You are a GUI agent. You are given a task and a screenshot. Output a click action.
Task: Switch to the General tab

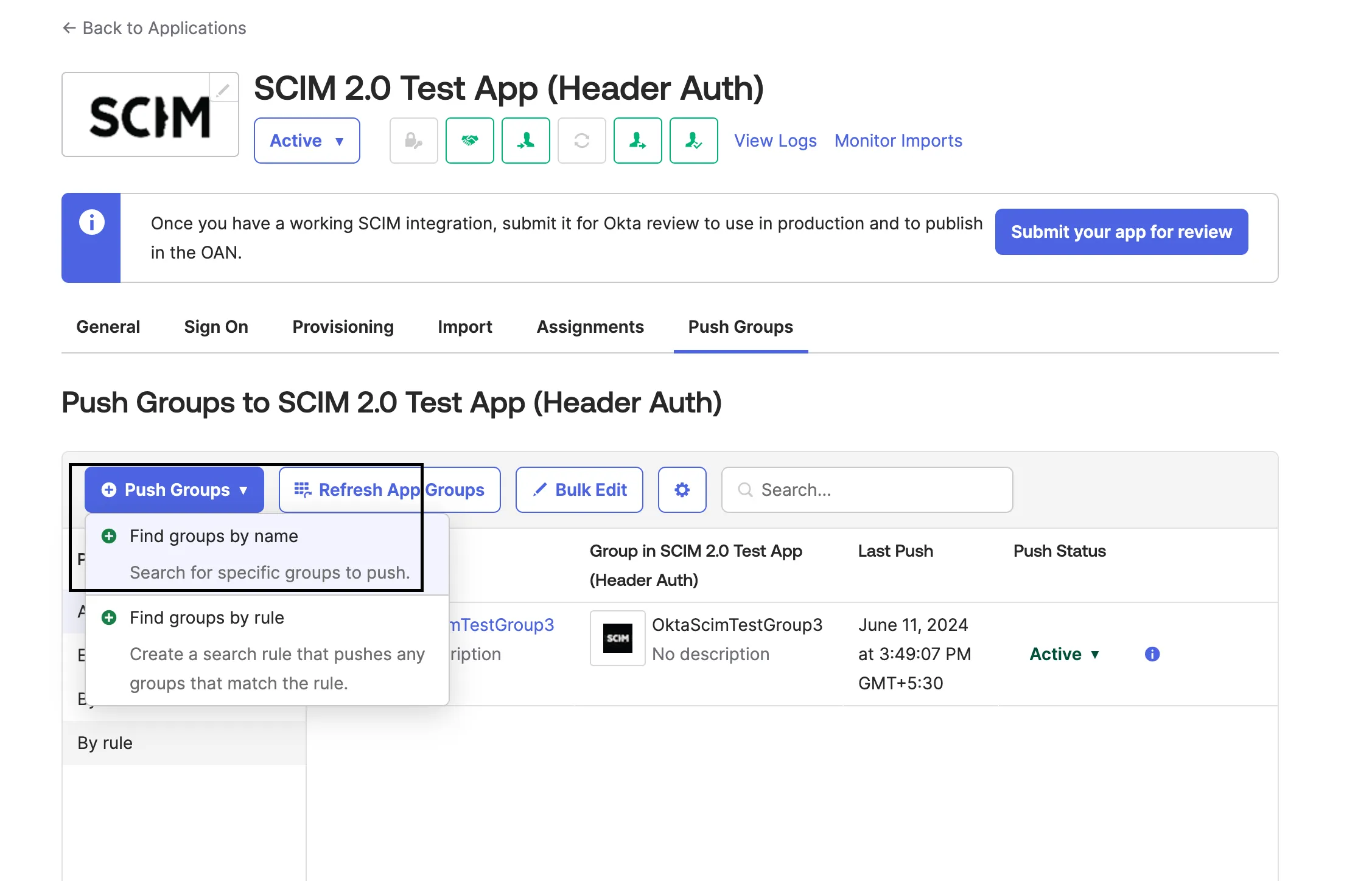(108, 327)
